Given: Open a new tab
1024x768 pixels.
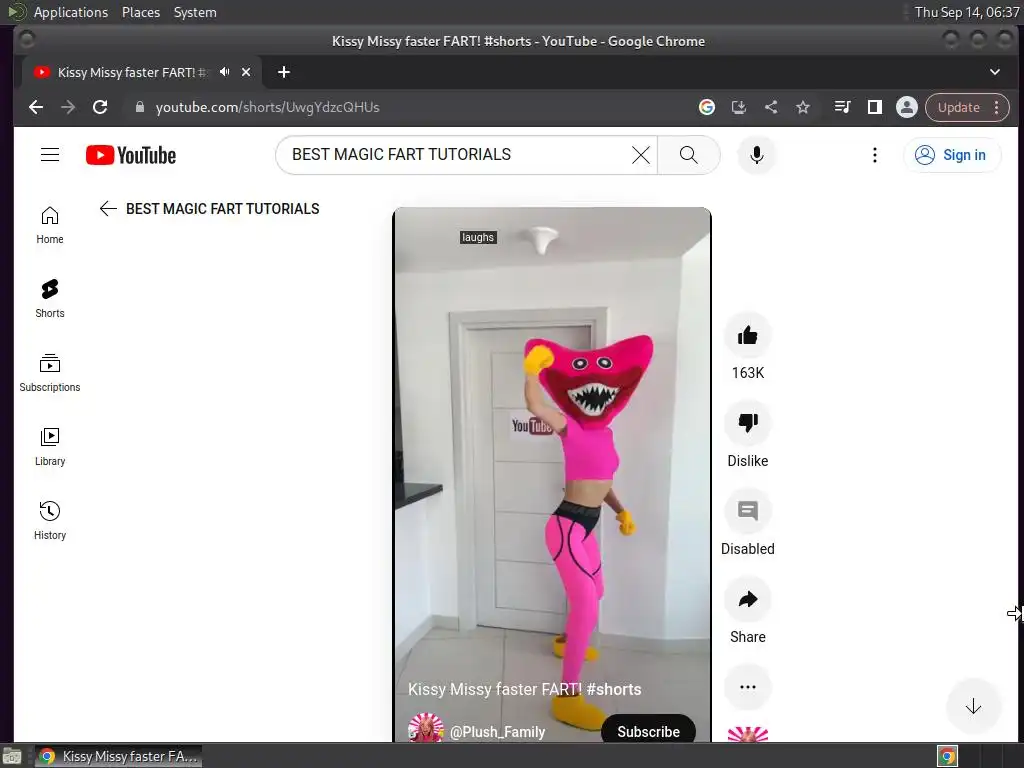Looking at the screenshot, I should click(283, 72).
